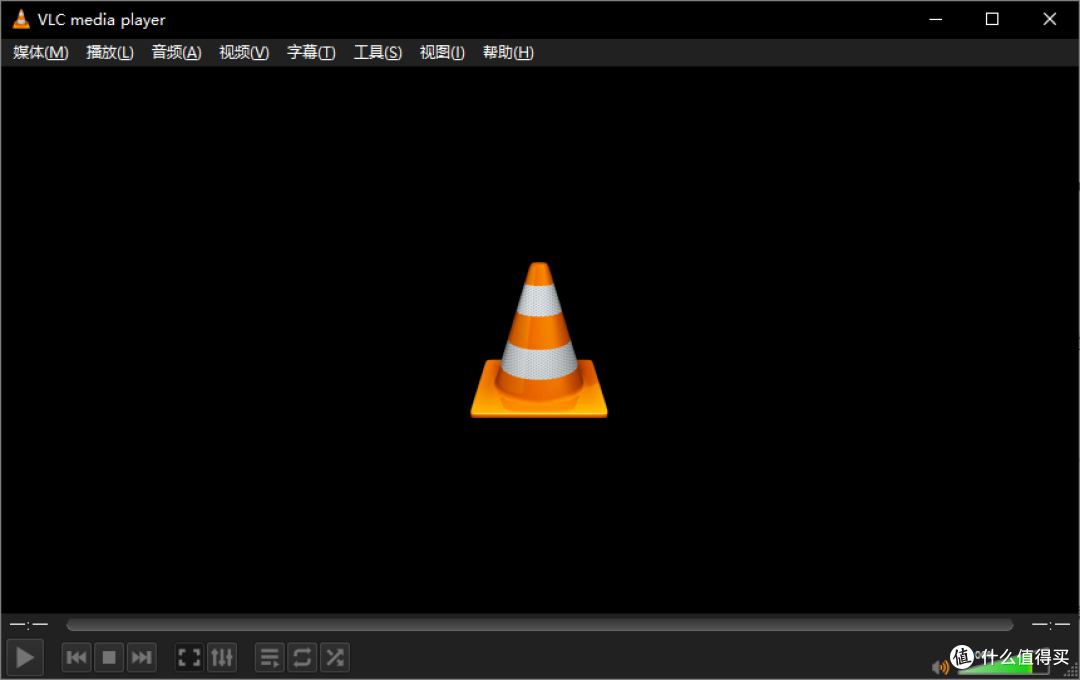Mute audio via the speaker icon
This screenshot has height=680, width=1080.
coord(940,667)
